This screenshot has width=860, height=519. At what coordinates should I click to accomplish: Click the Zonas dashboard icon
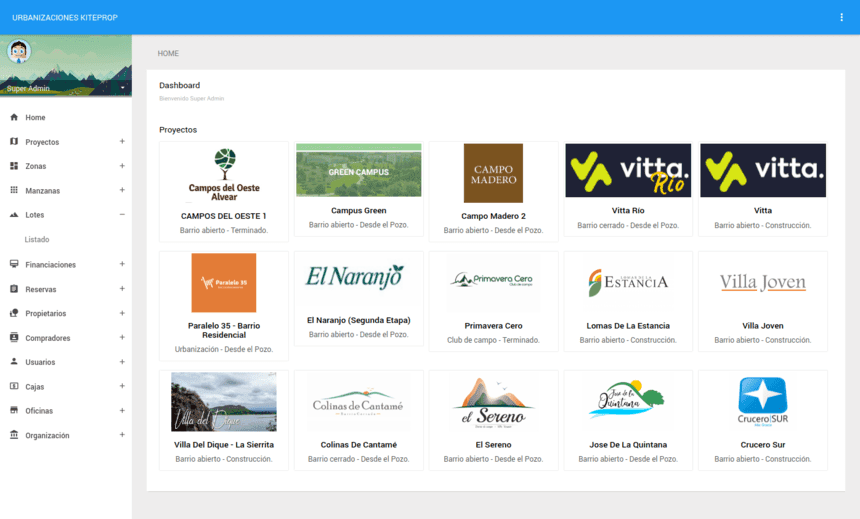(x=14, y=166)
